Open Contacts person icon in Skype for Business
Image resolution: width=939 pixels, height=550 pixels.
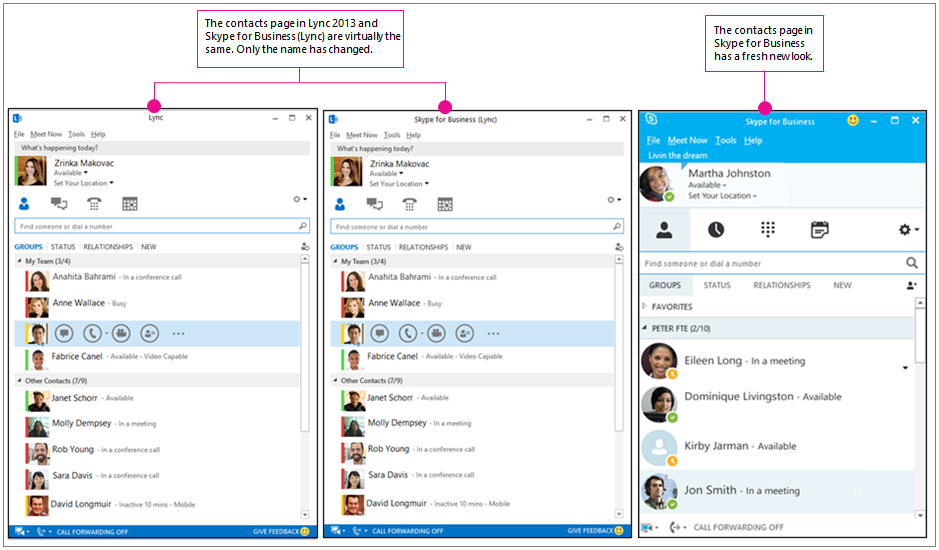pyautogui.click(x=664, y=229)
